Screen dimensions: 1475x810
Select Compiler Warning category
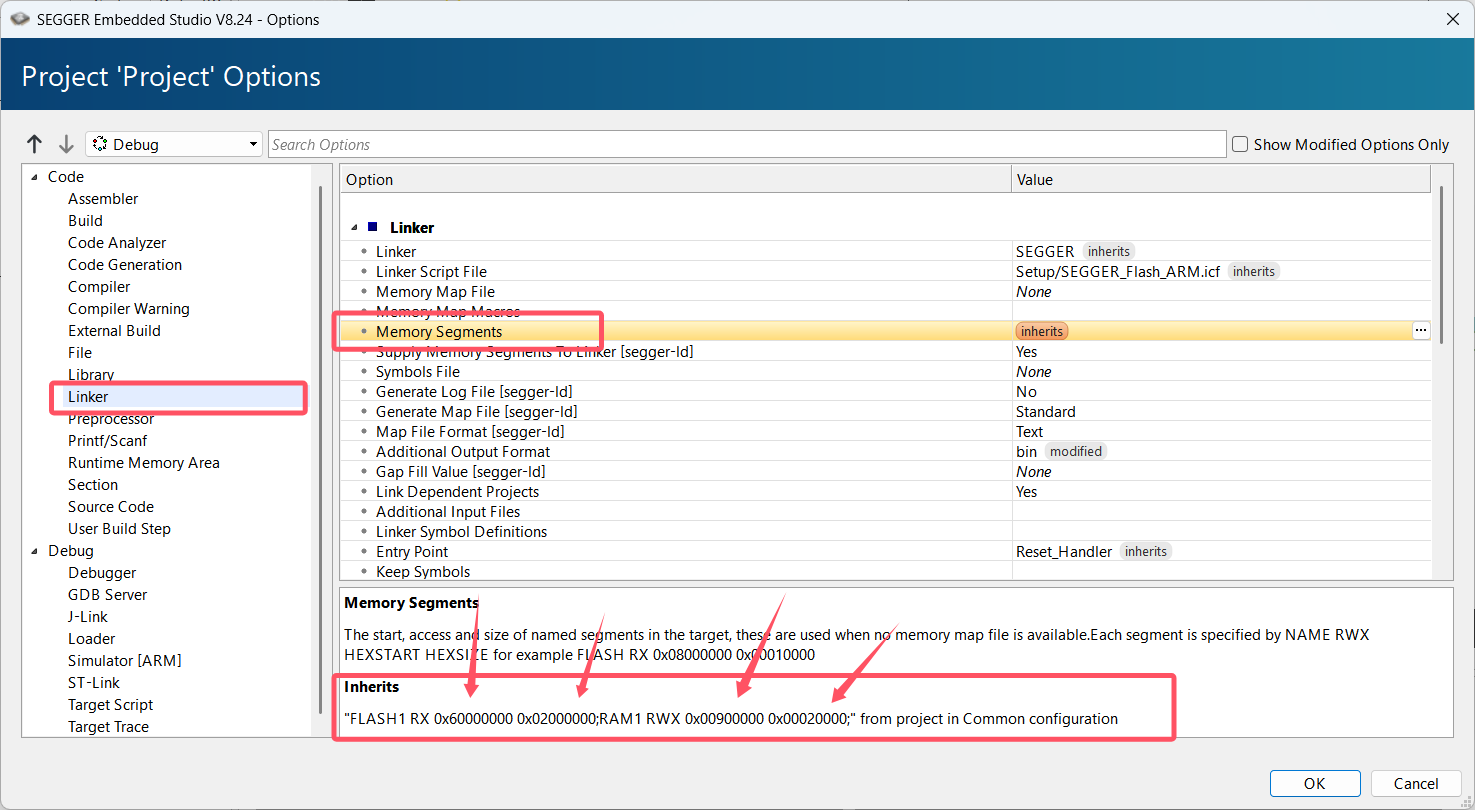[129, 309]
